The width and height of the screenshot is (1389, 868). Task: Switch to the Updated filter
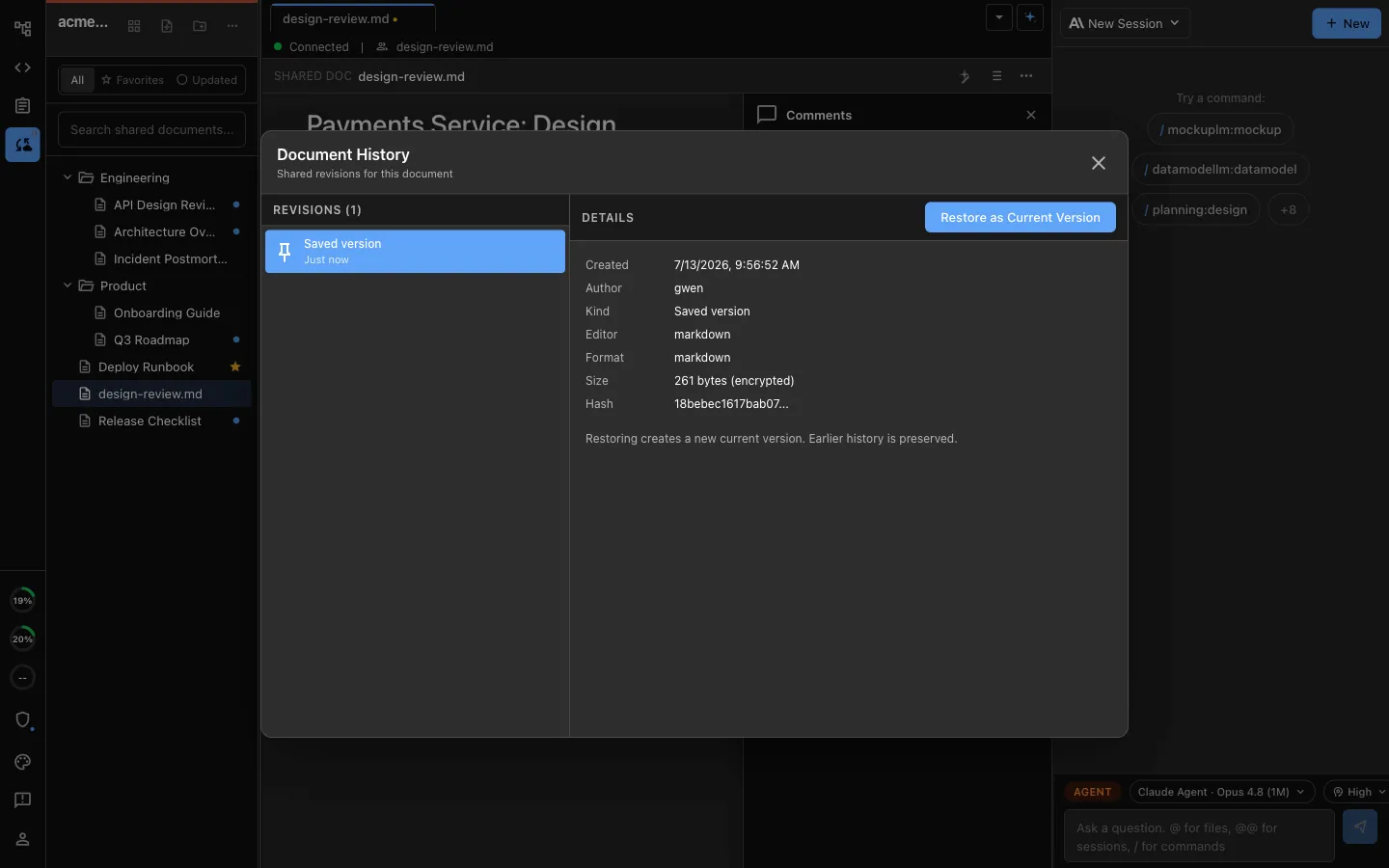206,80
